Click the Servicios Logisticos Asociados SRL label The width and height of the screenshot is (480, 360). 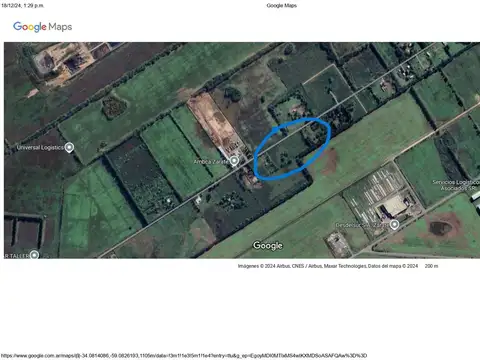coord(456,185)
